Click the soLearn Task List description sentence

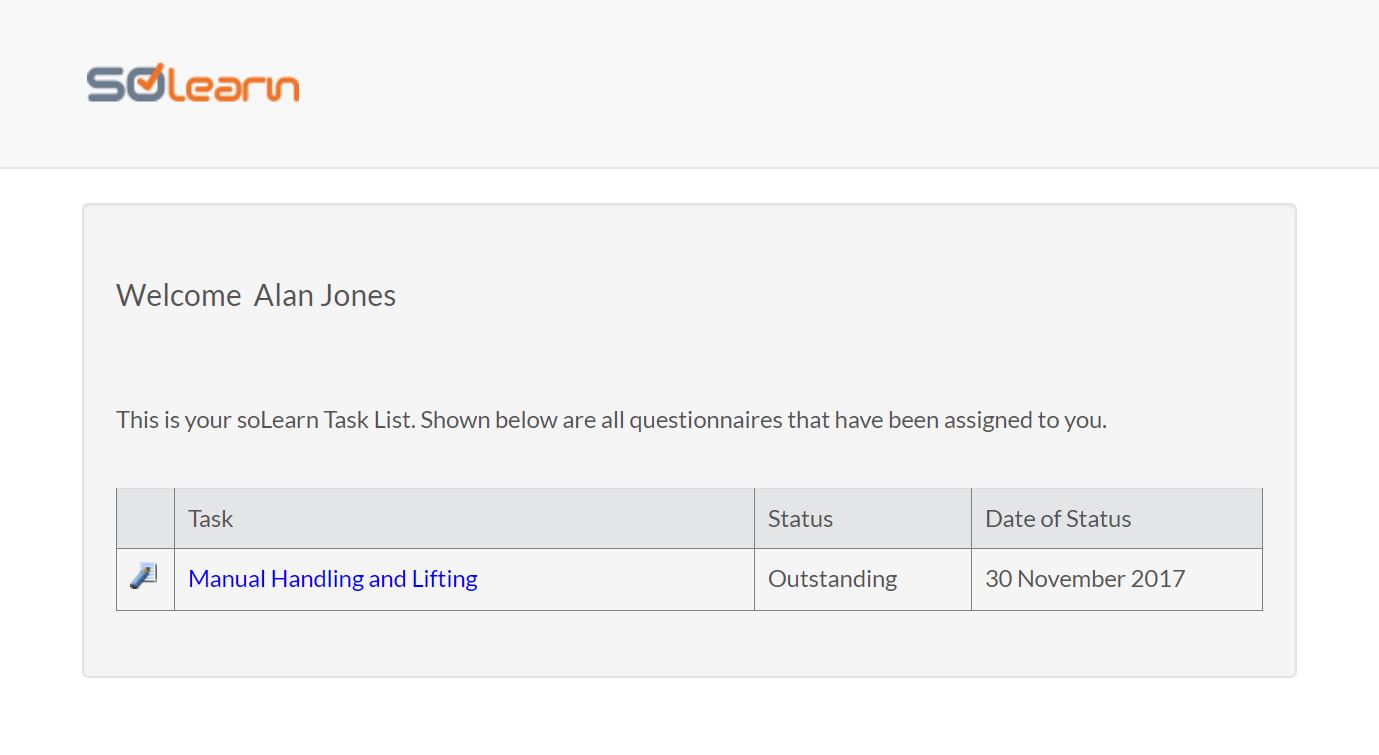(611, 420)
